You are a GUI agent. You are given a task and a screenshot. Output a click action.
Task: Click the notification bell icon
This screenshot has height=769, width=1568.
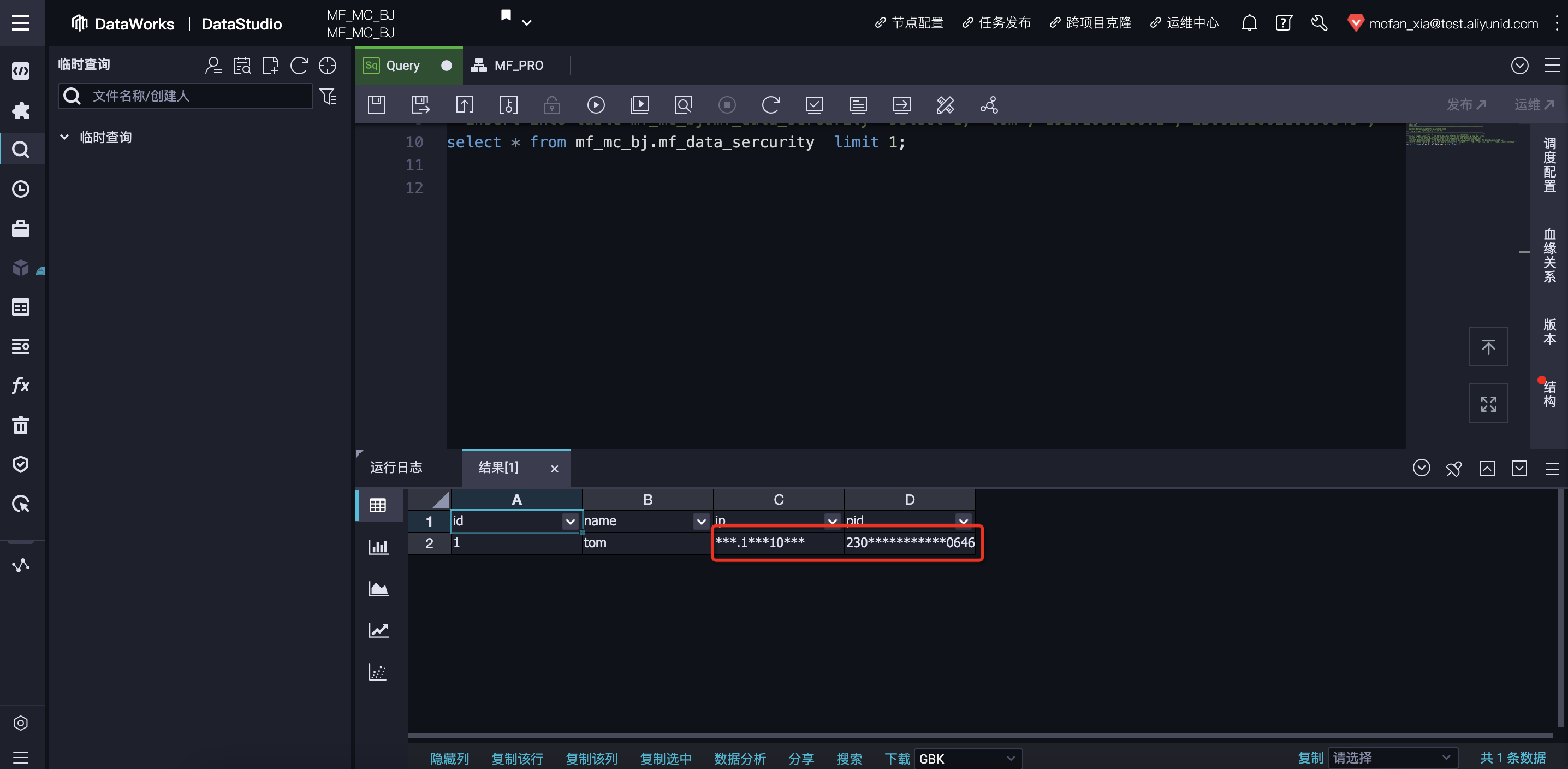[1249, 23]
